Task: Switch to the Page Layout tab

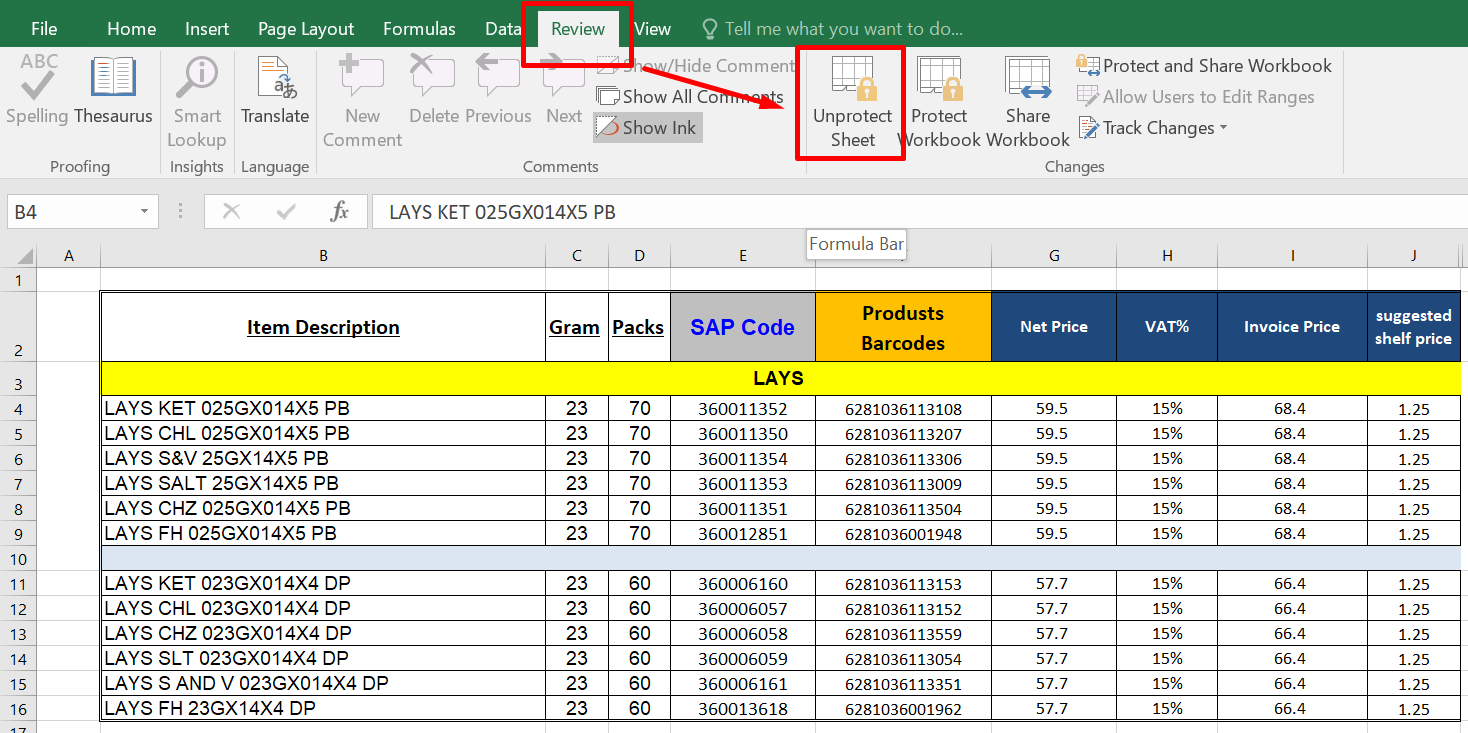Action: pyautogui.click(x=306, y=29)
